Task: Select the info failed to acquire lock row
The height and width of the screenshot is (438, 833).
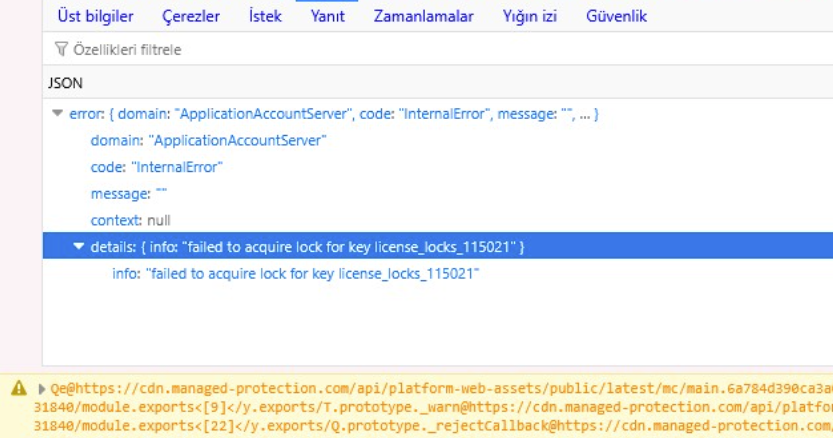Action: (438, 274)
